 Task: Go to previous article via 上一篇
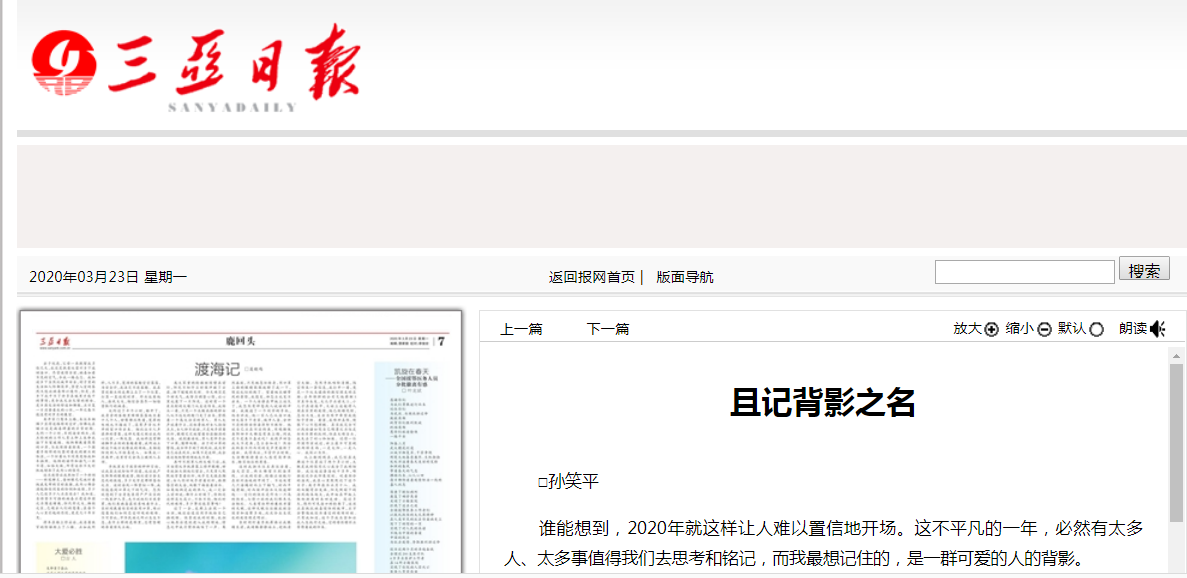click(x=521, y=329)
